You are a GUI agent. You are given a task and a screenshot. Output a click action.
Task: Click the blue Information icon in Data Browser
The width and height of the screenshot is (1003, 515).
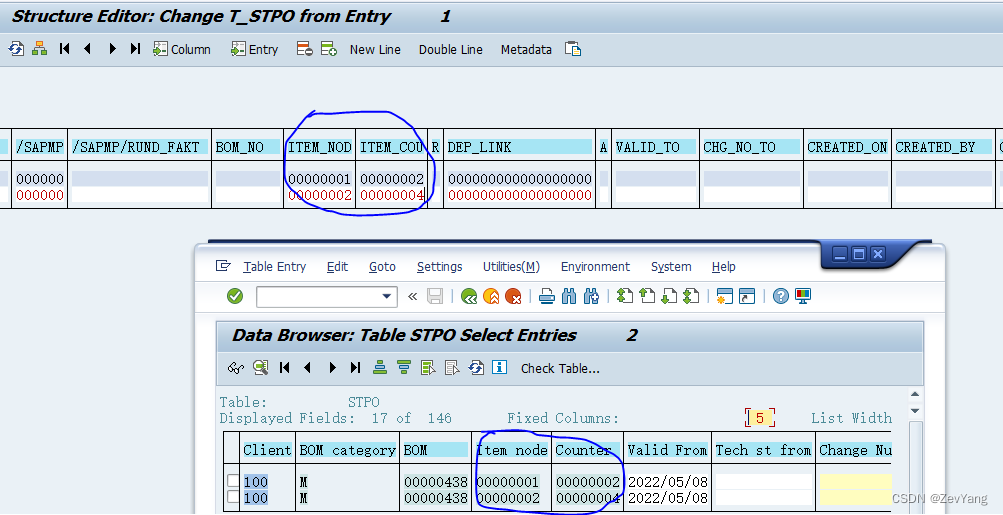[x=500, y=367]
